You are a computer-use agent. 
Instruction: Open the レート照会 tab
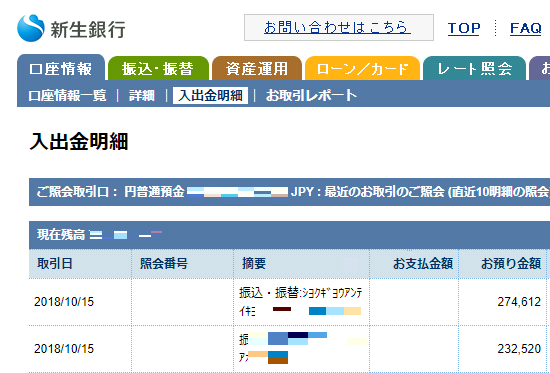point(475,69)
